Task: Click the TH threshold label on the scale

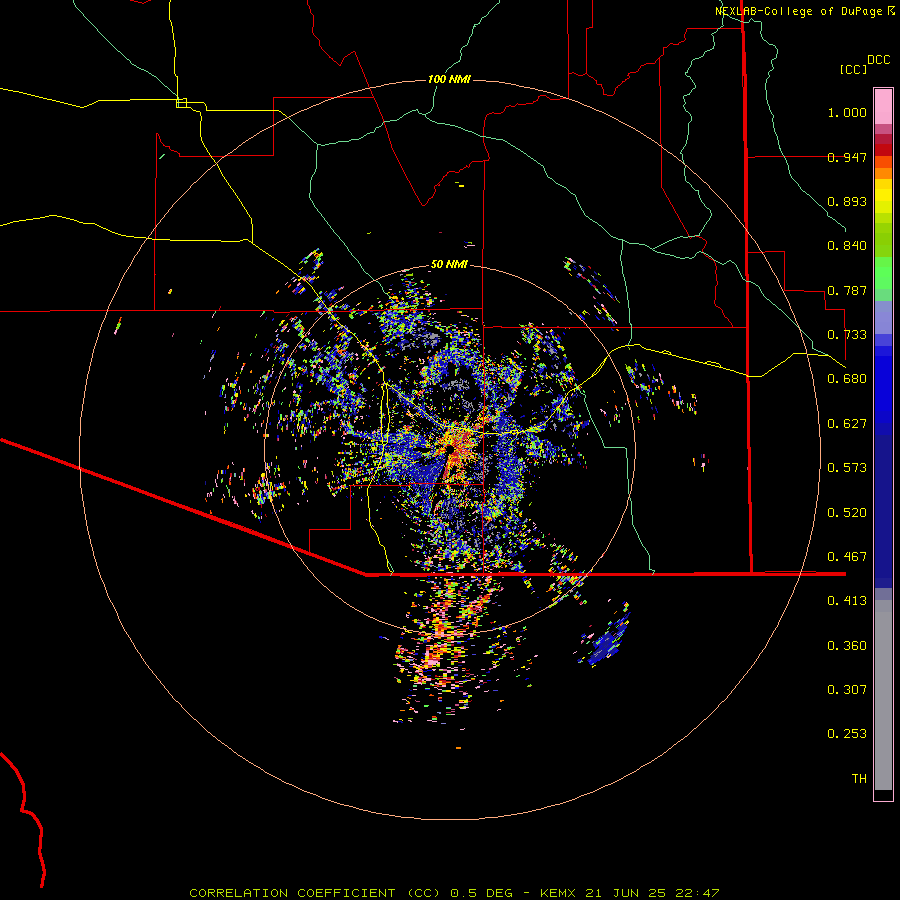Action: pos(859,779)
